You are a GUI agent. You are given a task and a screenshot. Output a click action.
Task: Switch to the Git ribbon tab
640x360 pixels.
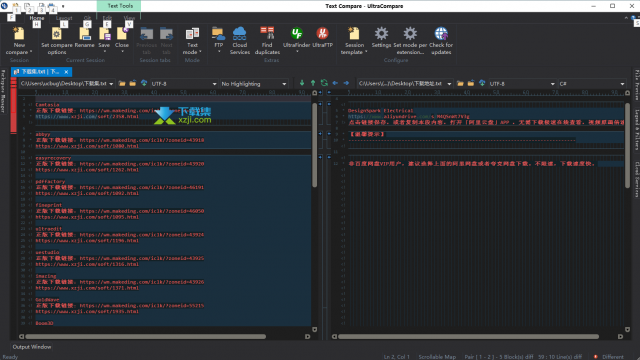(x=87, y=18)
